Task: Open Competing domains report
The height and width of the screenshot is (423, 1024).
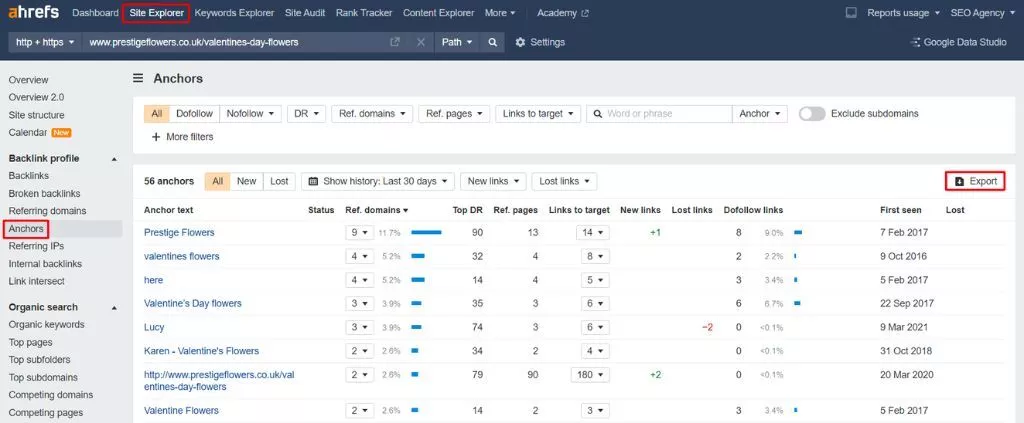Action: click(50, 395)
